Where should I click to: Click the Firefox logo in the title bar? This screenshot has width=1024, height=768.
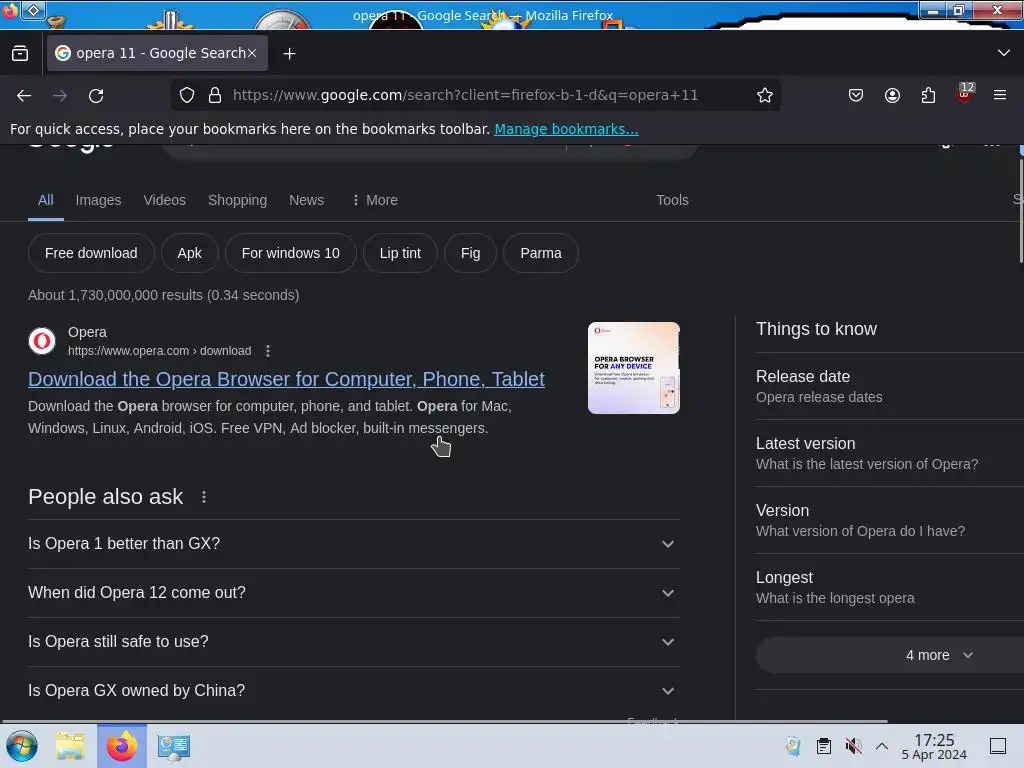pos(10,10)
